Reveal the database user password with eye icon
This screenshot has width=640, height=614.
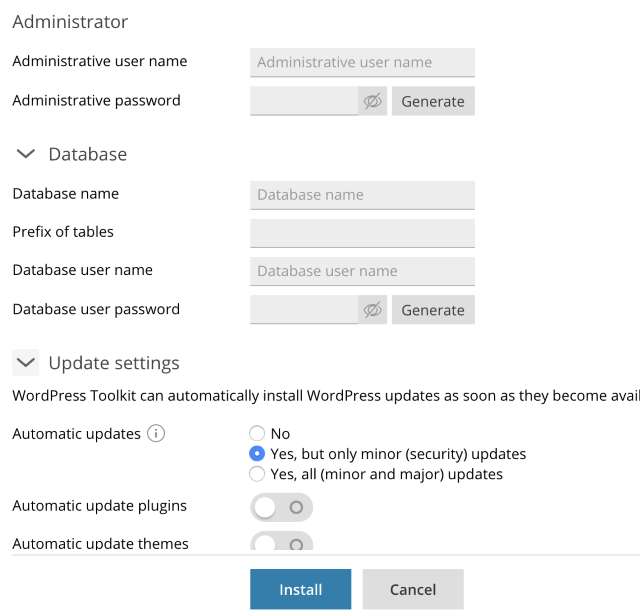pyautogui.click(x=373, y=310)
